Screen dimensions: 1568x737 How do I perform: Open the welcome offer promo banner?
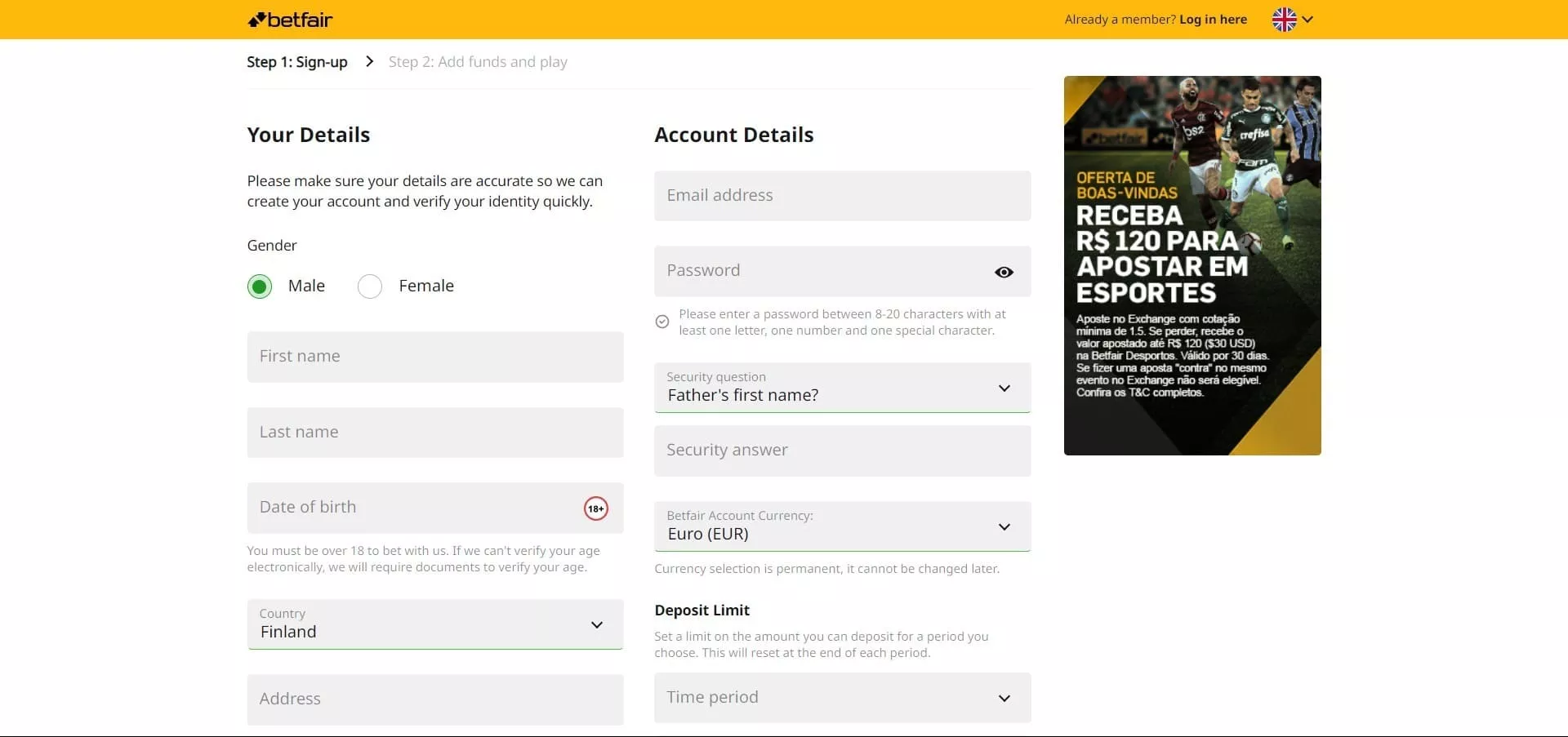point(1192,265)
